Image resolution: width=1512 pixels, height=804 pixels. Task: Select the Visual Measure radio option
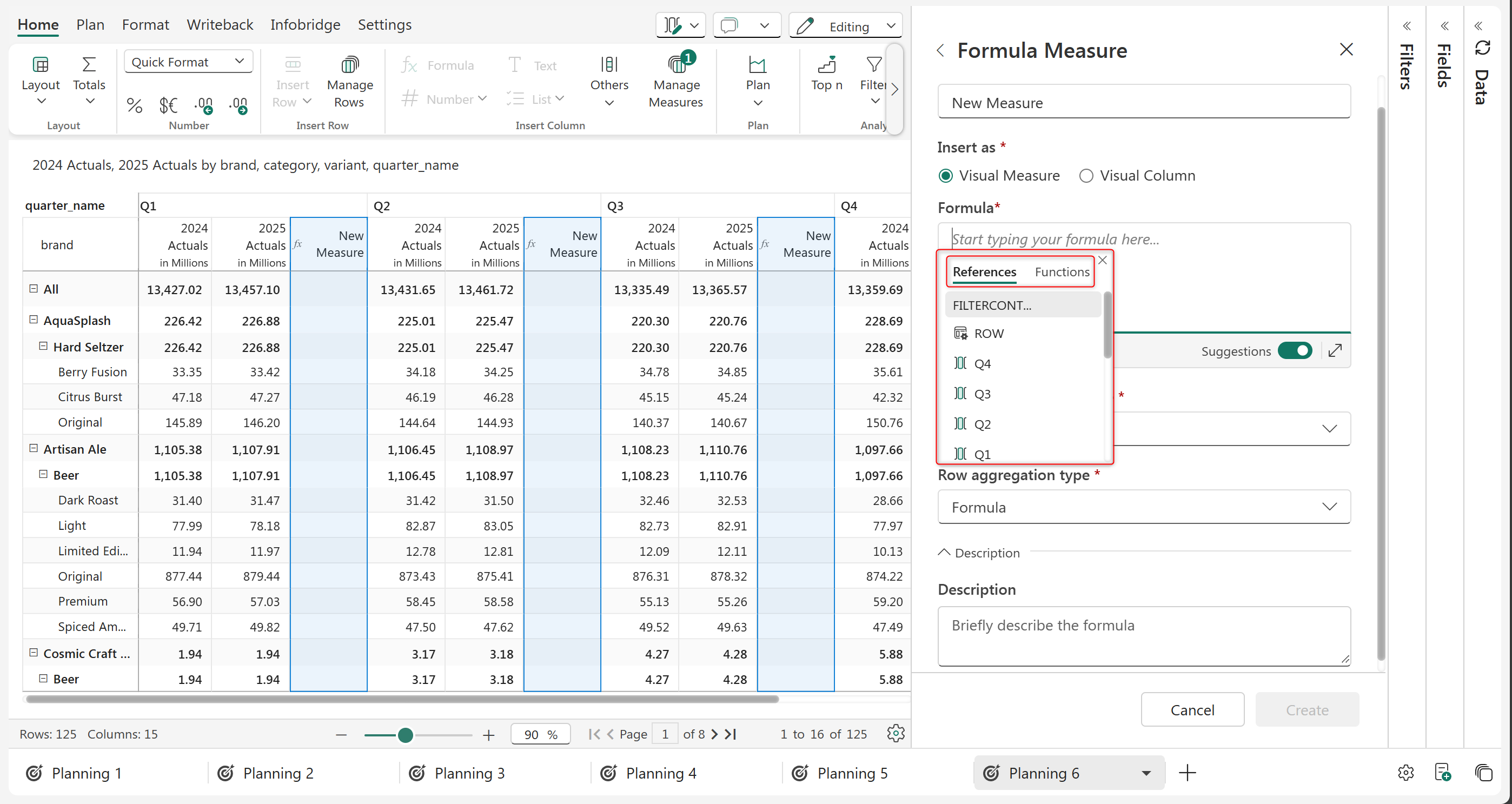946,176
